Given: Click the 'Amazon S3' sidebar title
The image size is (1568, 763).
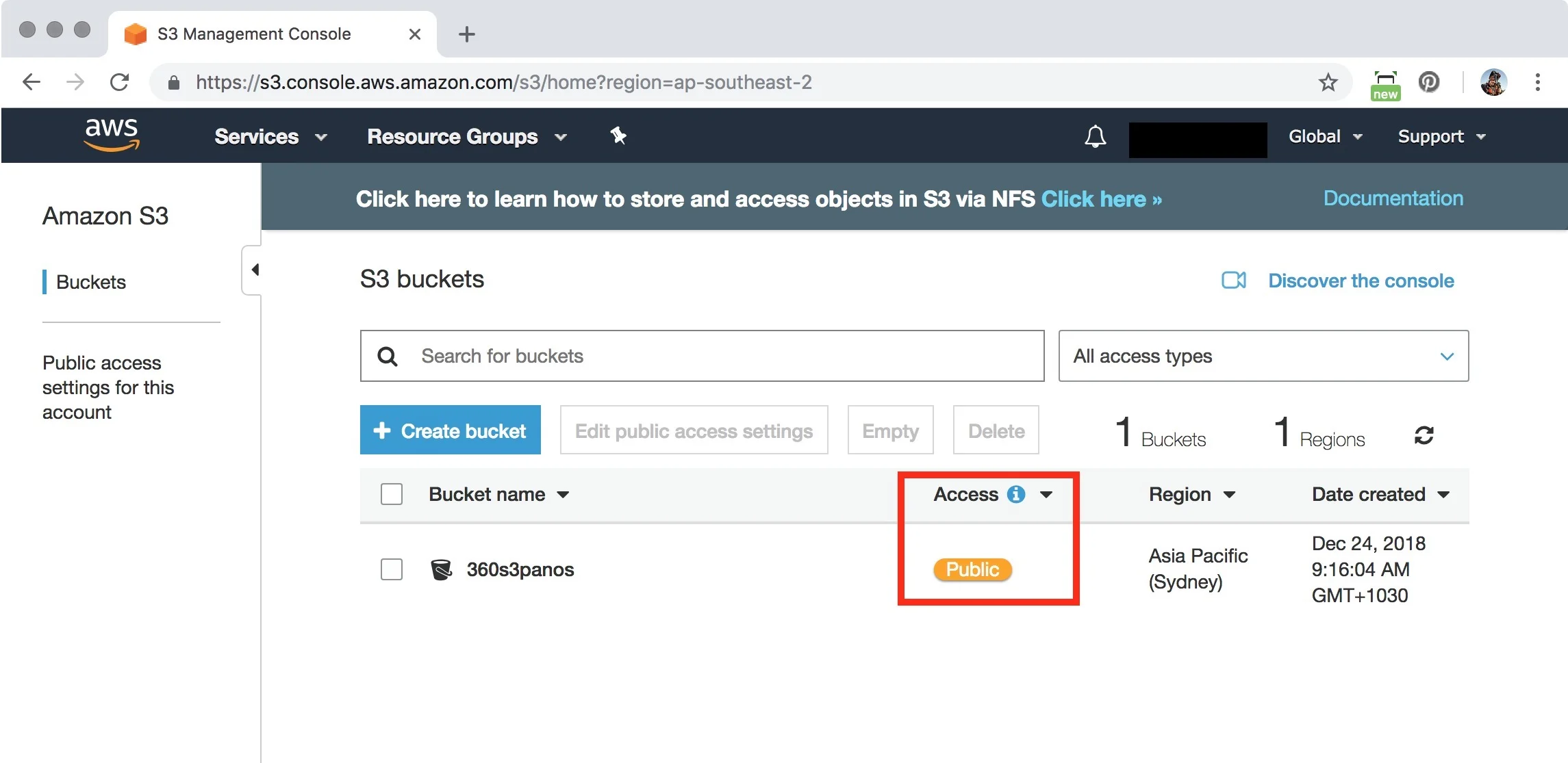Looking at the screenshot, I should [105, 216].
